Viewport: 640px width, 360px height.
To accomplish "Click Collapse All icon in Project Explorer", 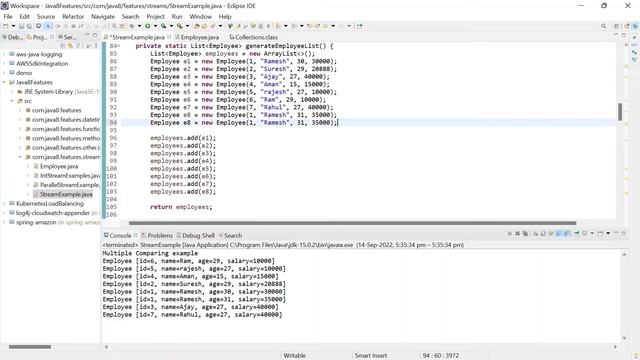I will click(x=63, y=46).
